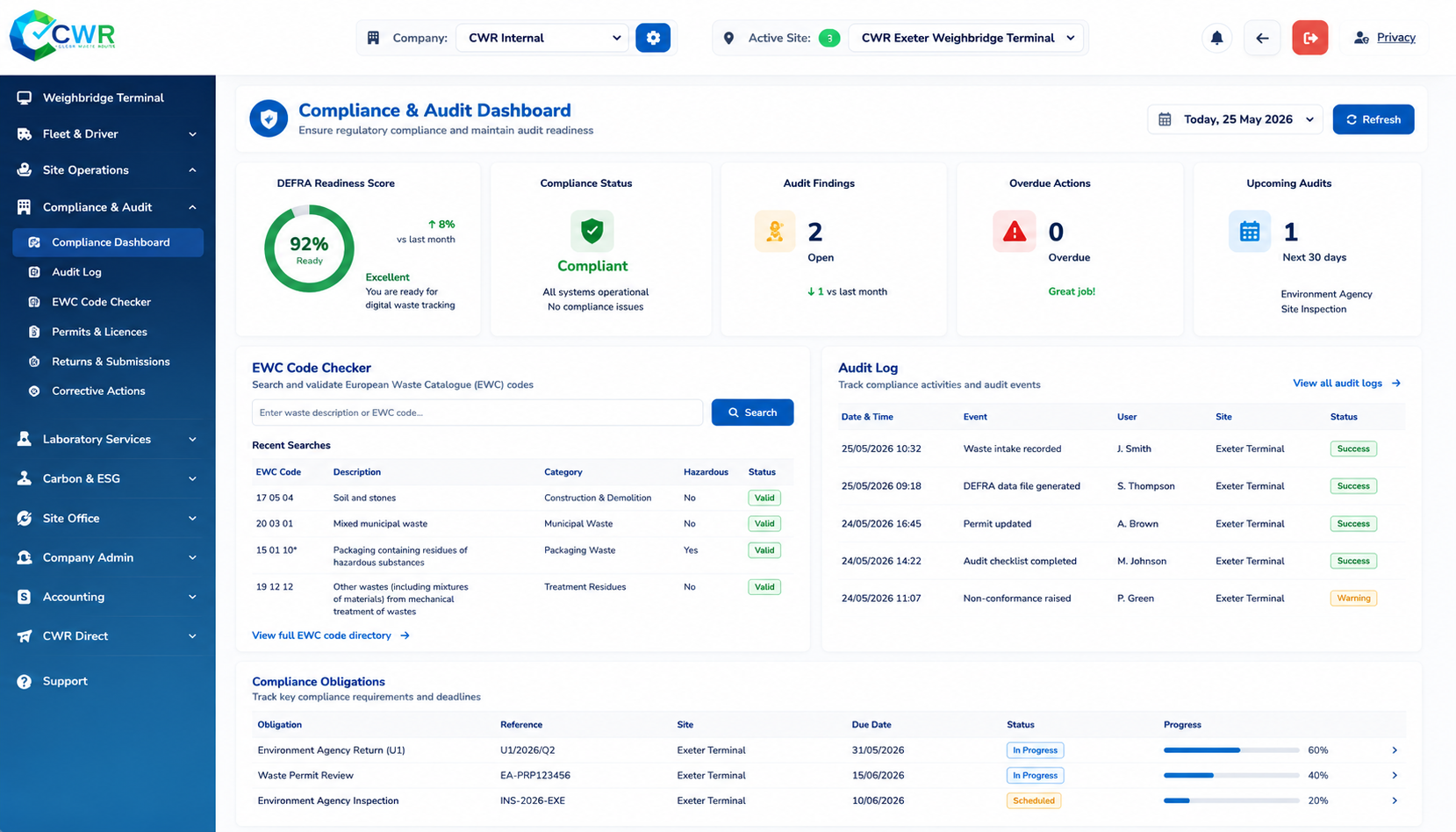
Task: Expand the Fleet & Driver chevron
Action: click(192, 133)
